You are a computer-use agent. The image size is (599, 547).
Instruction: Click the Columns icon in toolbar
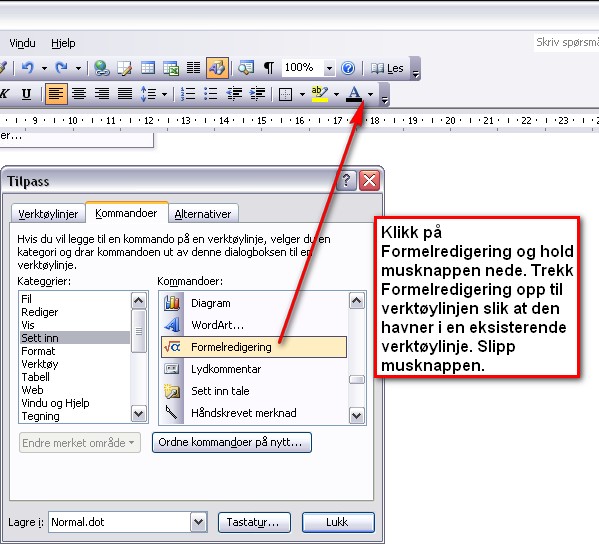click(193, 68)
